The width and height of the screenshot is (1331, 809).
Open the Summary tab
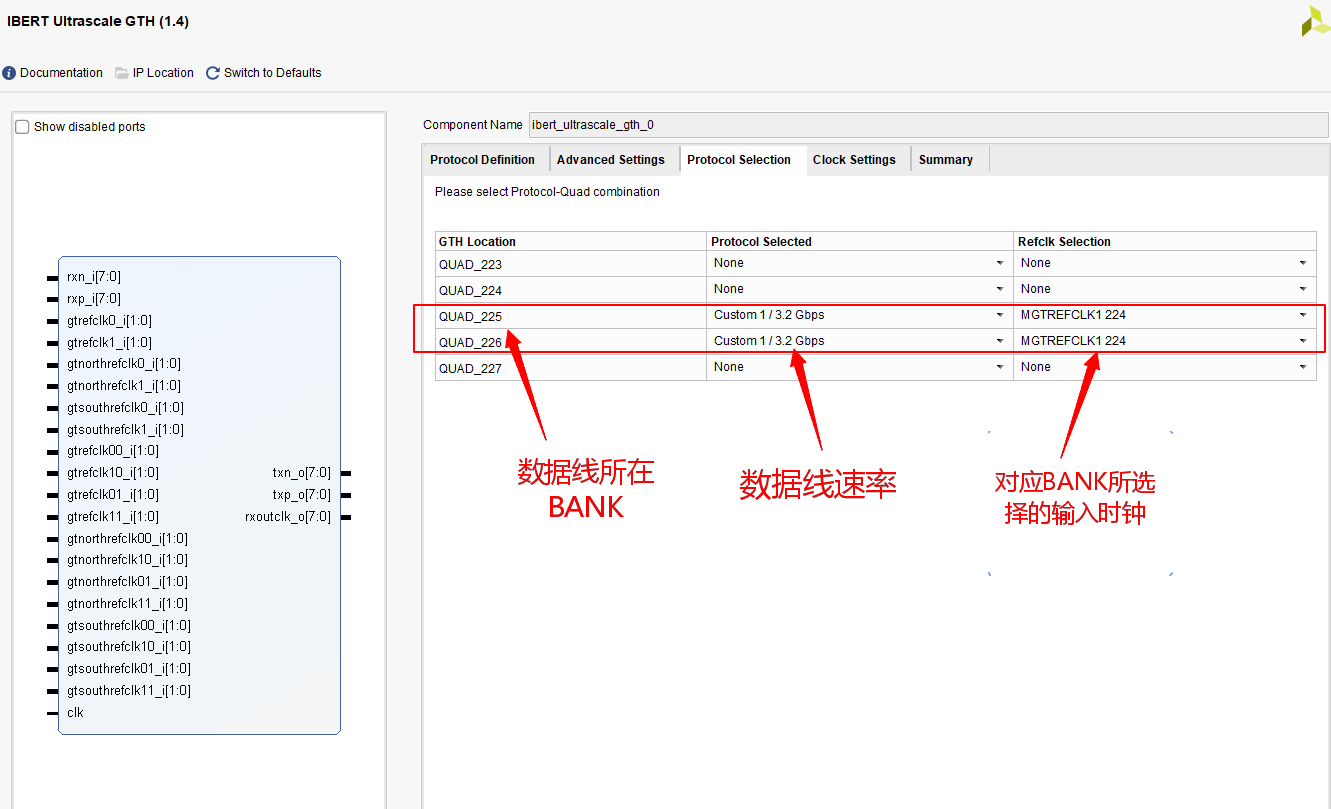[945, 159]
